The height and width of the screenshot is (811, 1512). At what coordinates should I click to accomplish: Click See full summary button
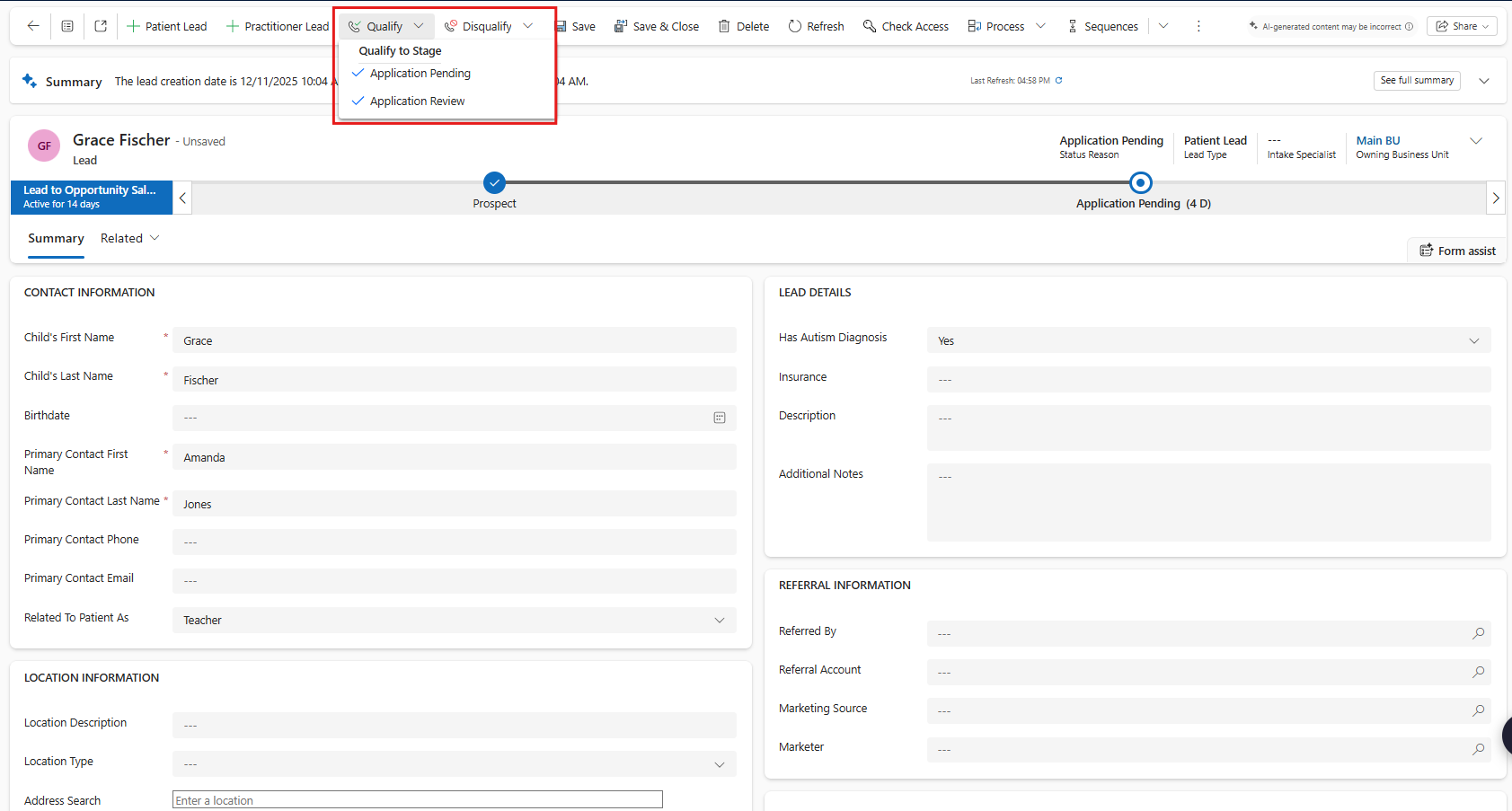tap(1416, 81)
